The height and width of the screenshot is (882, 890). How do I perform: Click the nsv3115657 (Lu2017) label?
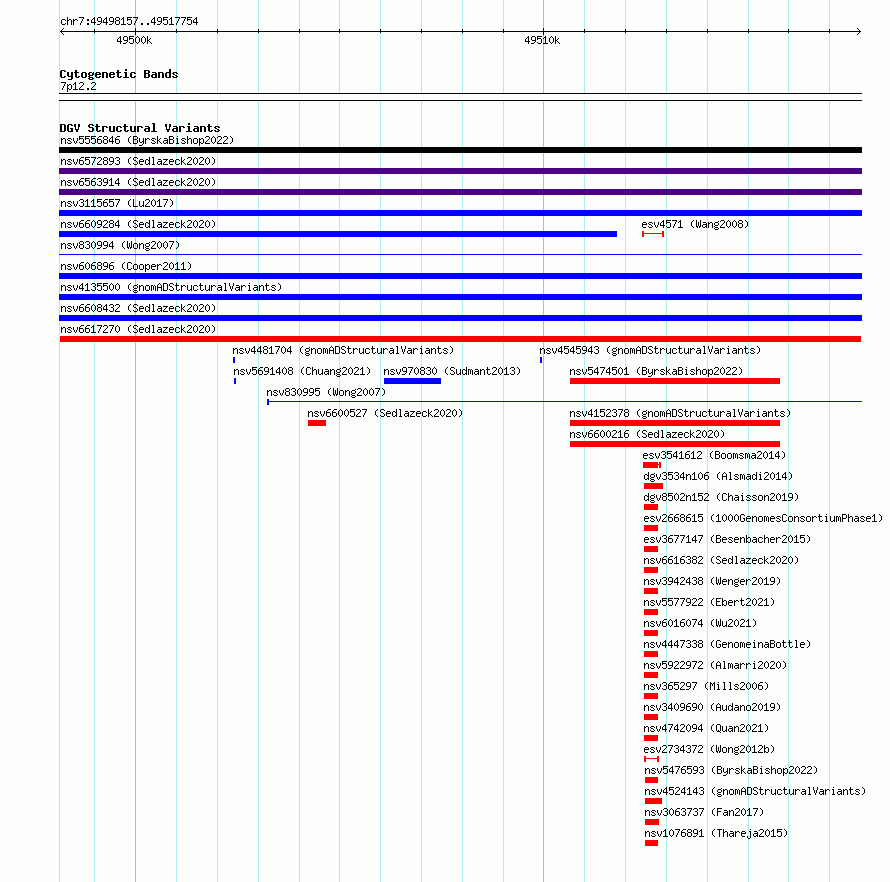tap(117, 203)
